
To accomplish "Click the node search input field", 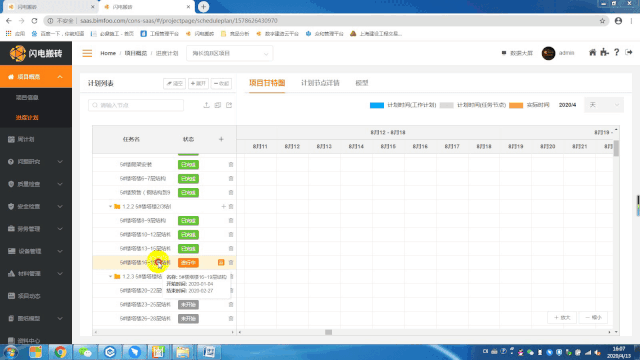I will [x=136, y=105].
